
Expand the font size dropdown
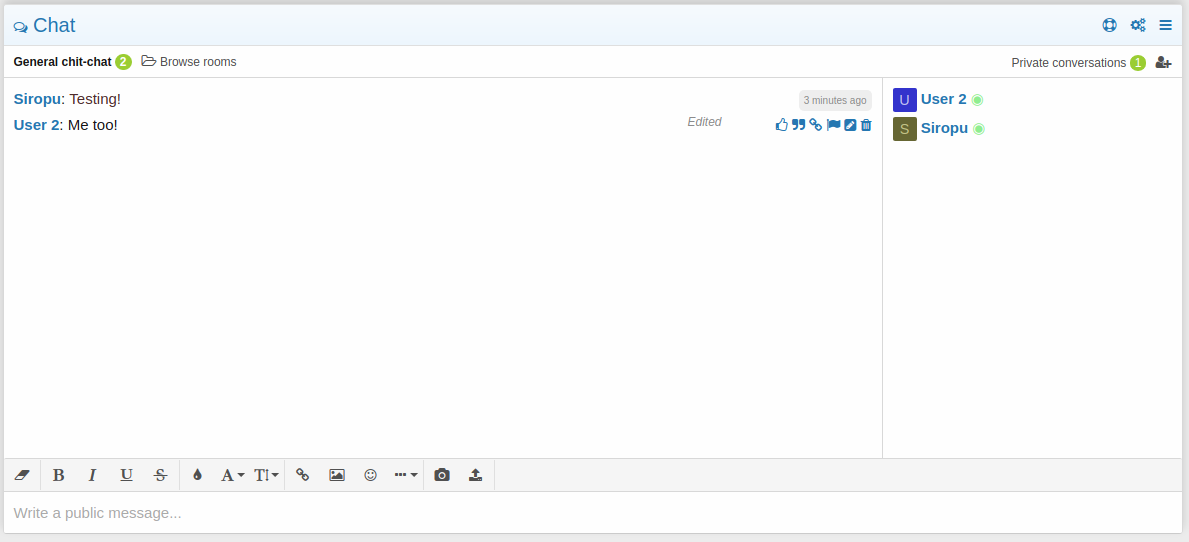266,475
